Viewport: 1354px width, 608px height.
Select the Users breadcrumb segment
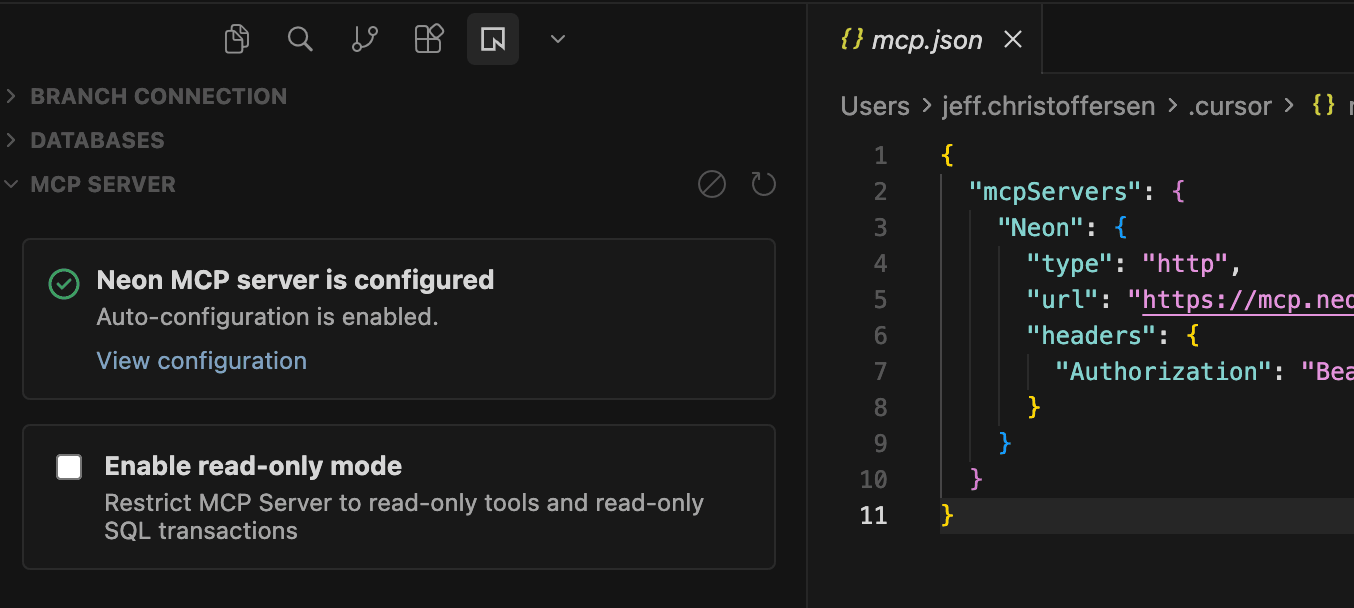click(x=875, y=106)
